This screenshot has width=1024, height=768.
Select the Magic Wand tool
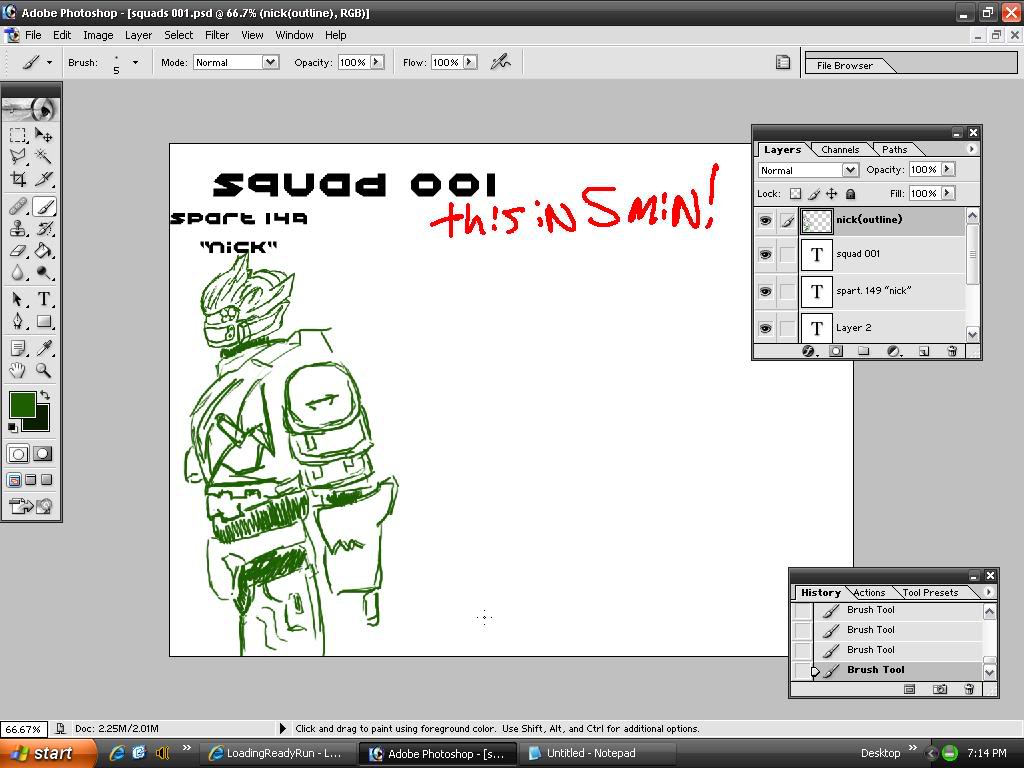click(44, 156)
